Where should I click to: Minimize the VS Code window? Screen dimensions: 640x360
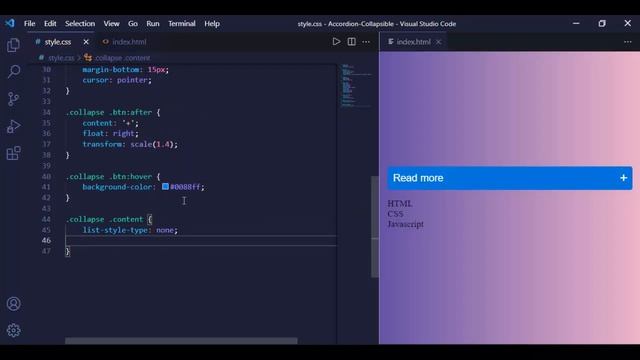pos(576,24)
